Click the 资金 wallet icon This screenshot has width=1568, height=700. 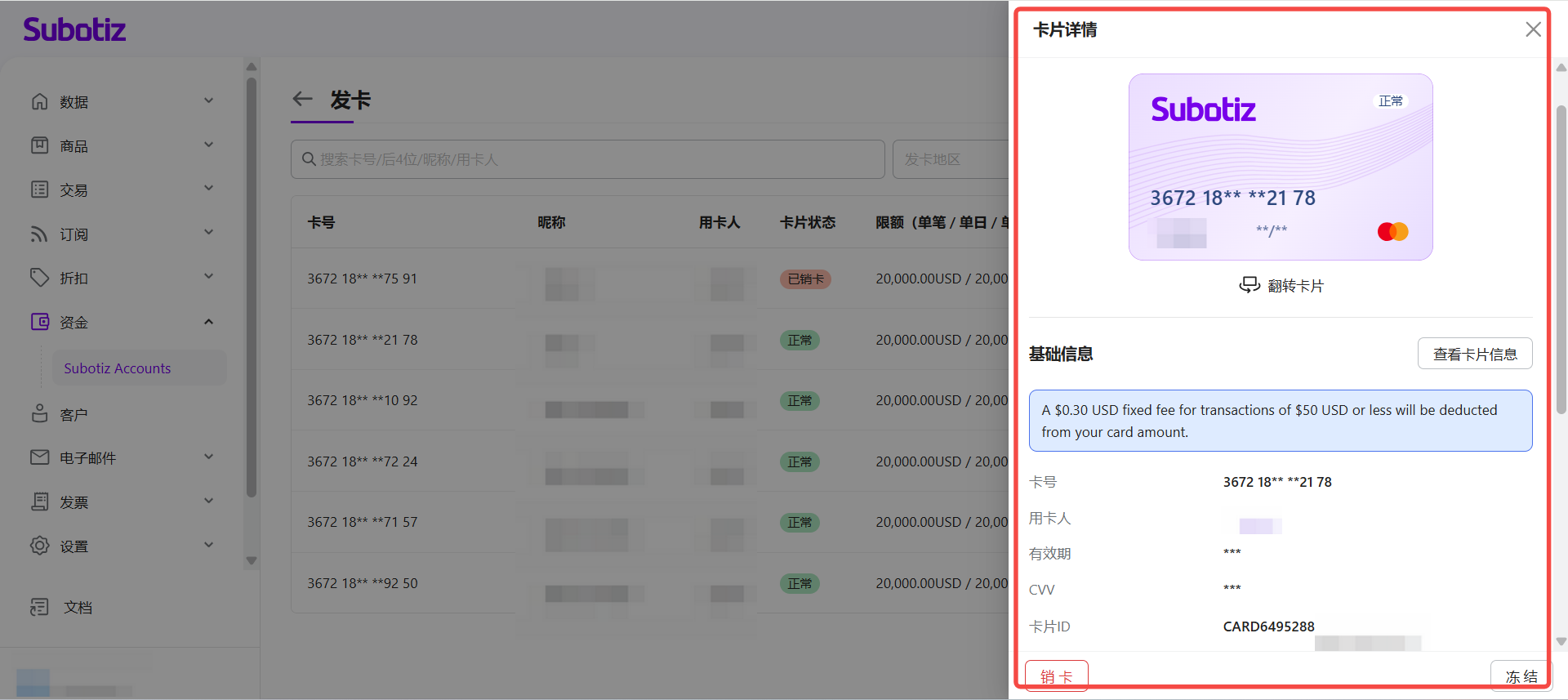point(39,322)
